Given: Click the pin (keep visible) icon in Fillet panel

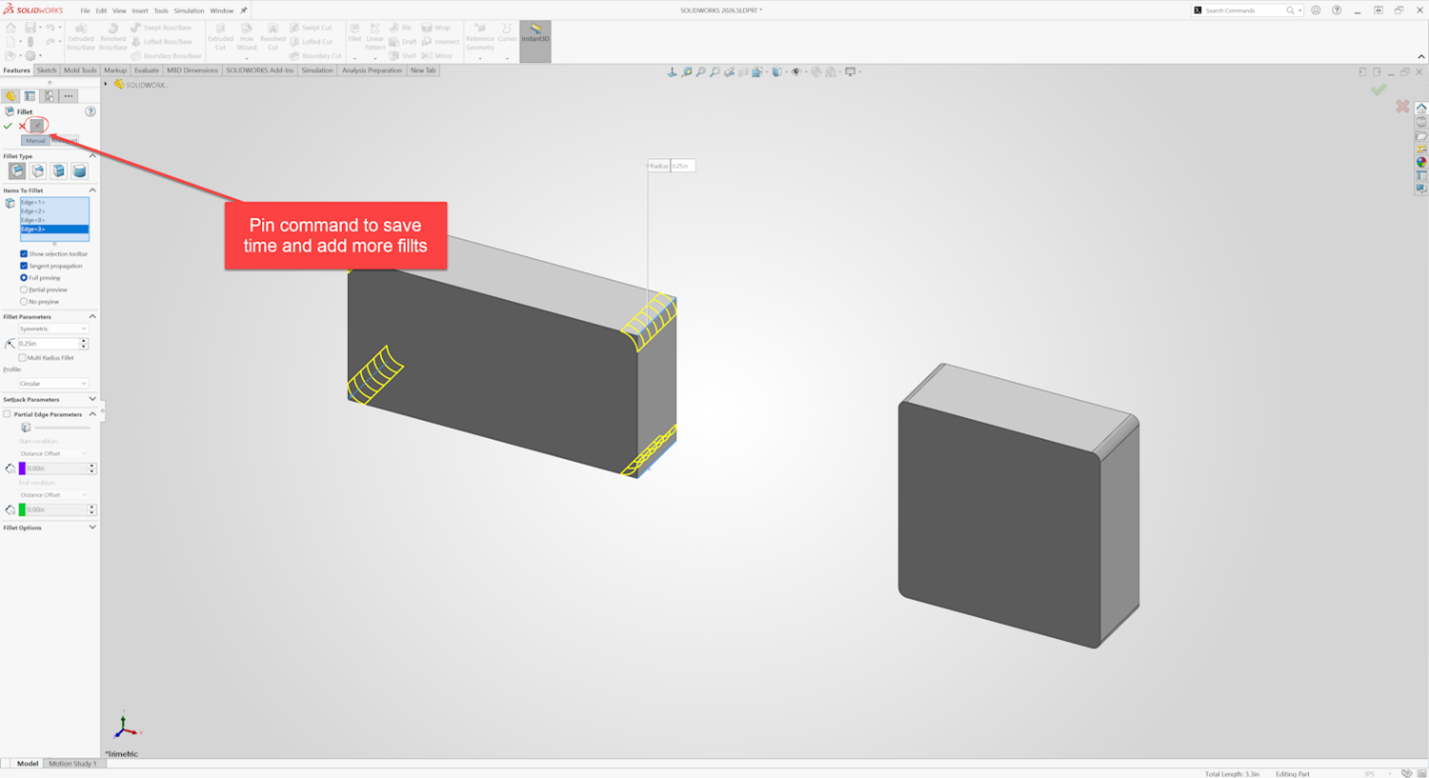Looking at the screenshot, I should point(37,125).
